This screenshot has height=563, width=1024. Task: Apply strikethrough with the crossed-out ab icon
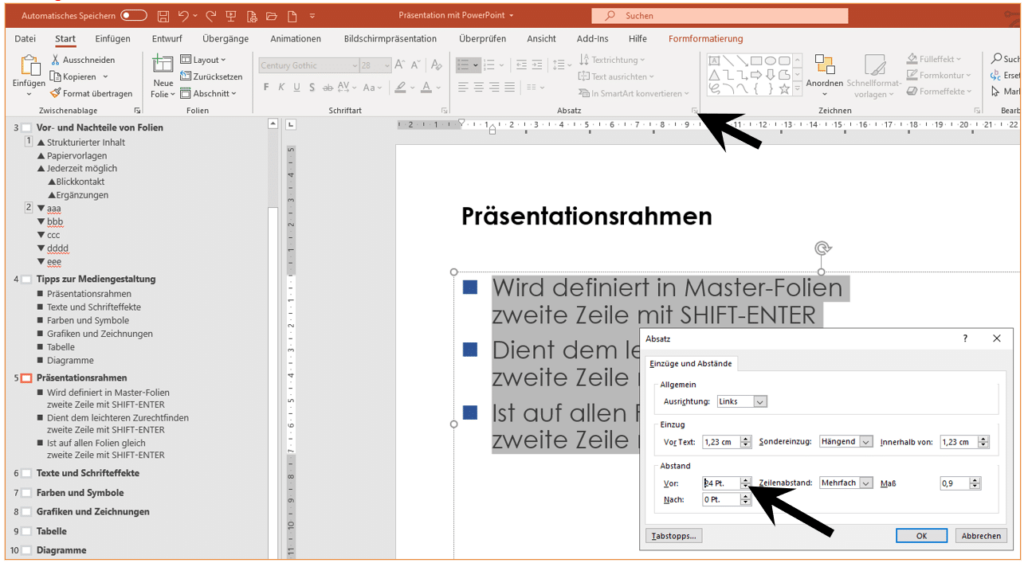pyautogui.click(x=328, y=87)
